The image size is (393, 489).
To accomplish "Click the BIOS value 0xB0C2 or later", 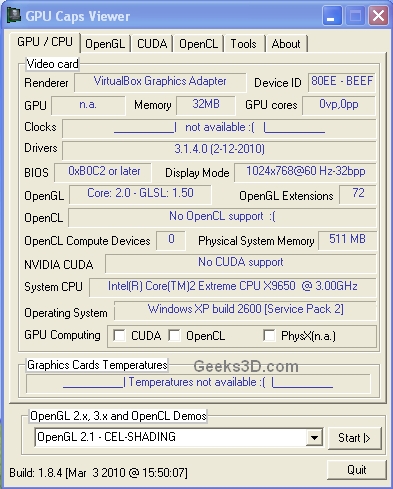I will click(103, 172).
